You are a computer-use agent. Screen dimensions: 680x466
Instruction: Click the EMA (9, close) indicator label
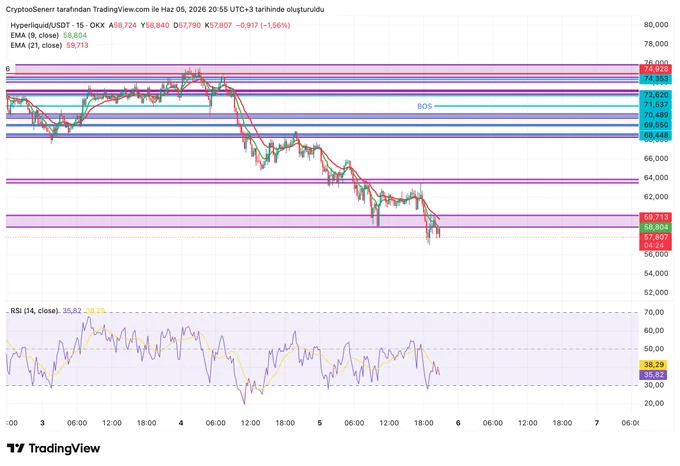(35, 36)
